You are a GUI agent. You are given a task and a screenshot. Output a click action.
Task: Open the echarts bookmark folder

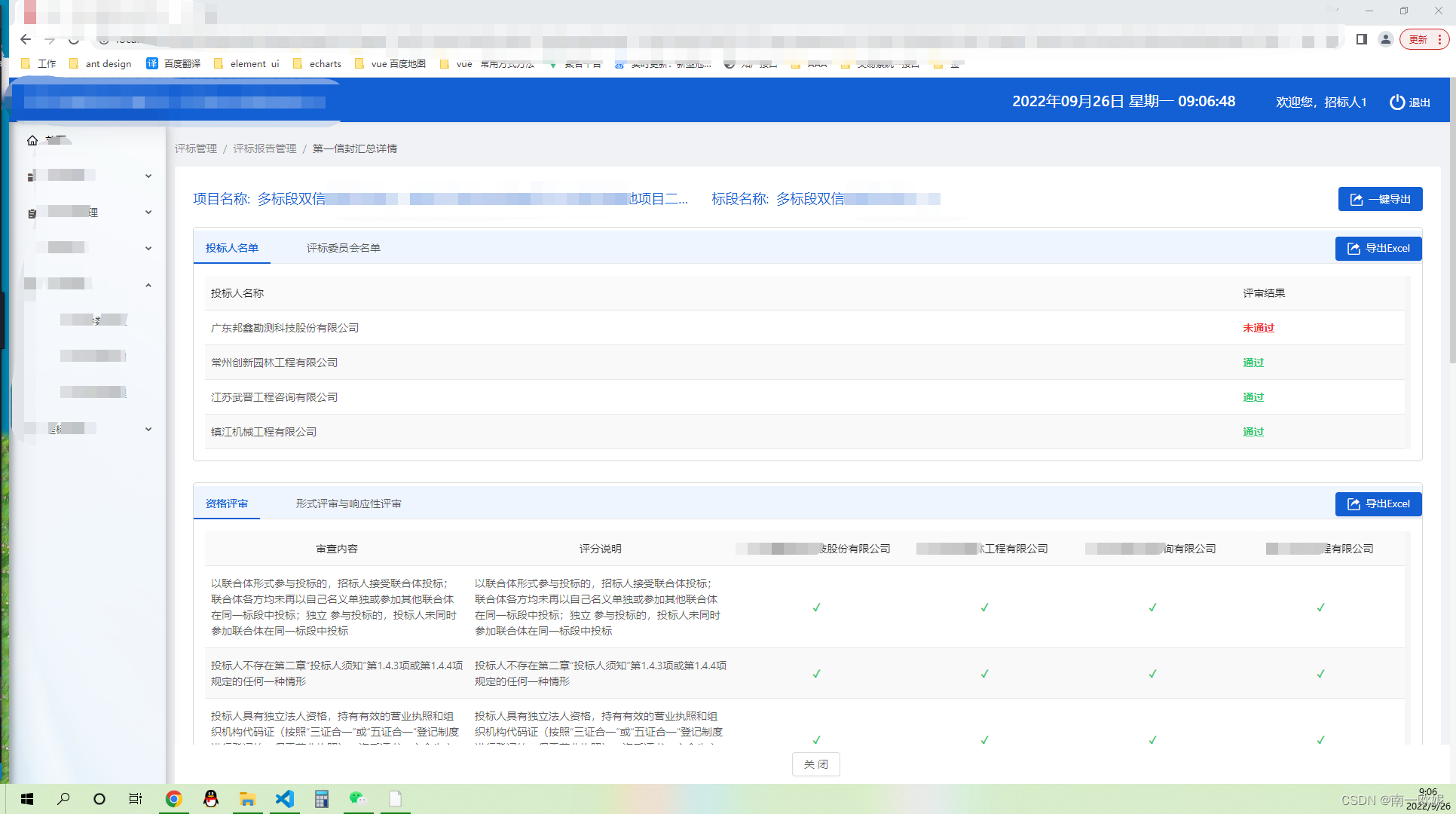tap(317, 63)
